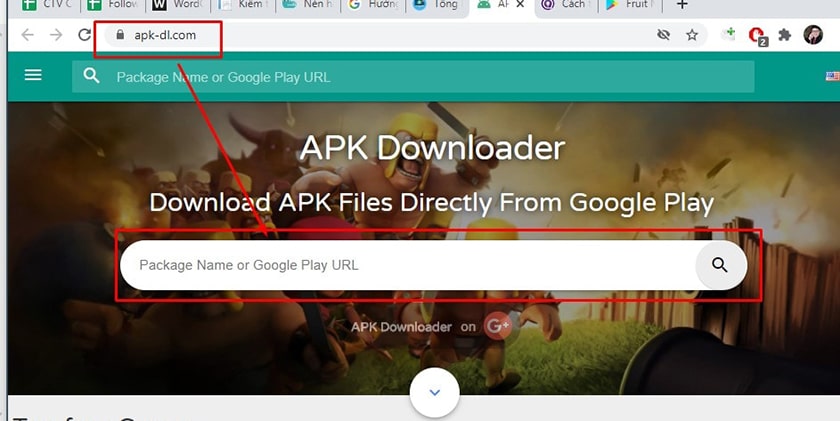Open a new tab with plus button
This screenshot has width=840, height=421.
[682, 5]
